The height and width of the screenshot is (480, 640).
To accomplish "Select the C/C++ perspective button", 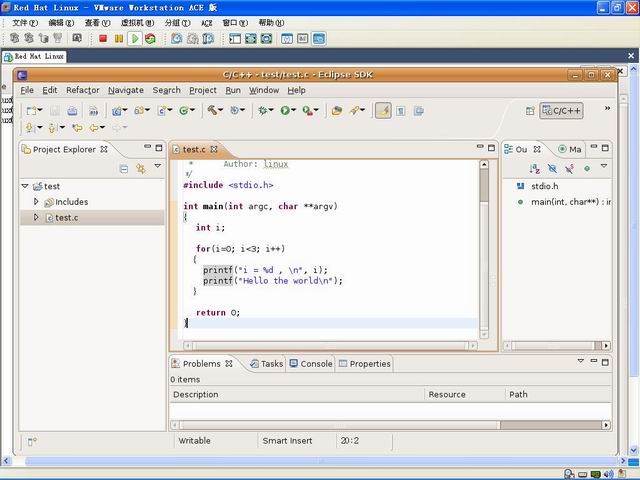I will tap(561, 111).
